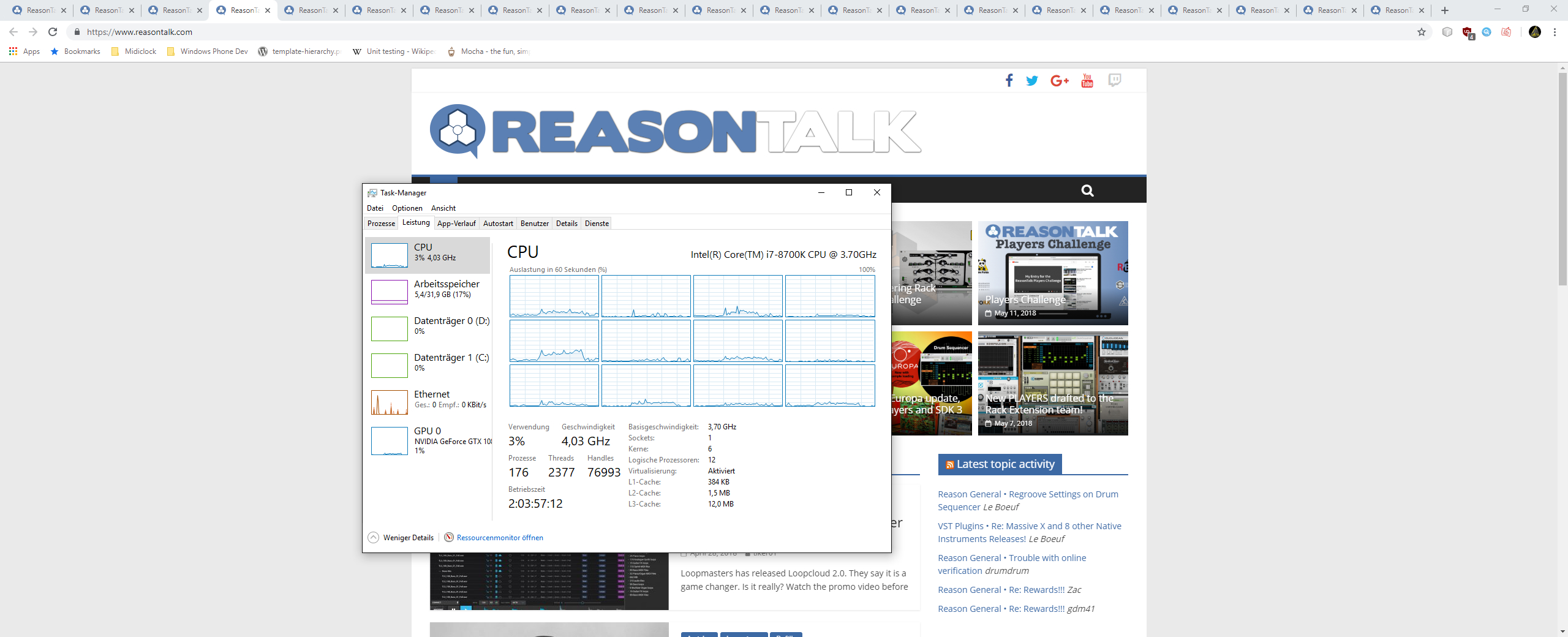Select CPU in performance sidebar

tap(428, 255)
